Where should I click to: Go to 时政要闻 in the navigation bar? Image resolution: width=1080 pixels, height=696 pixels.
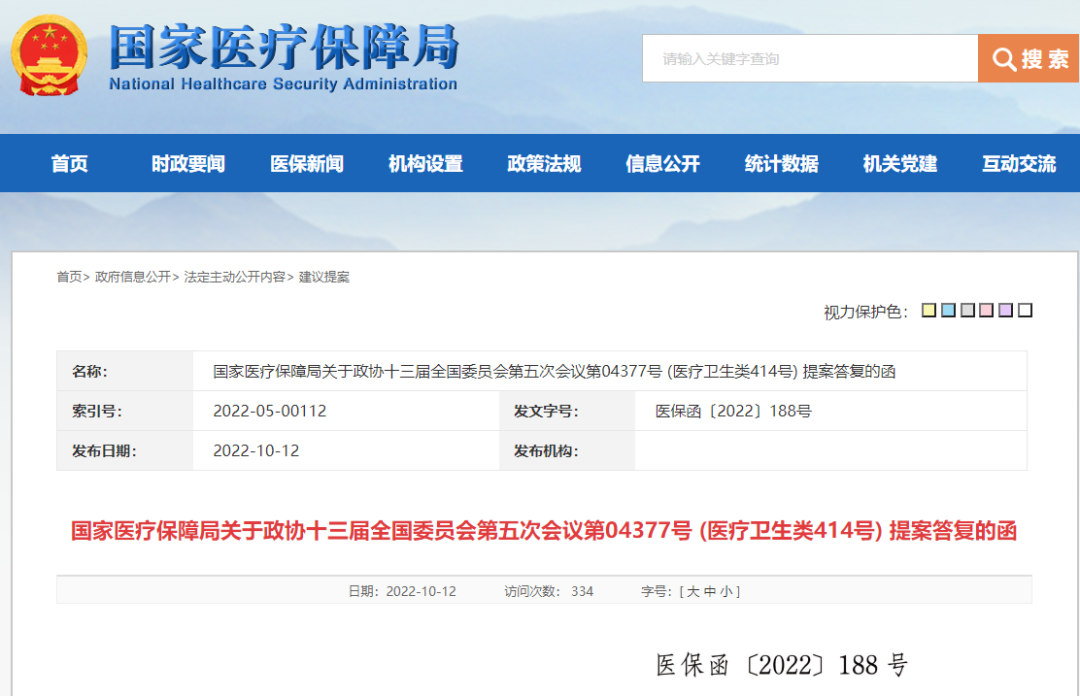[188, 164]
